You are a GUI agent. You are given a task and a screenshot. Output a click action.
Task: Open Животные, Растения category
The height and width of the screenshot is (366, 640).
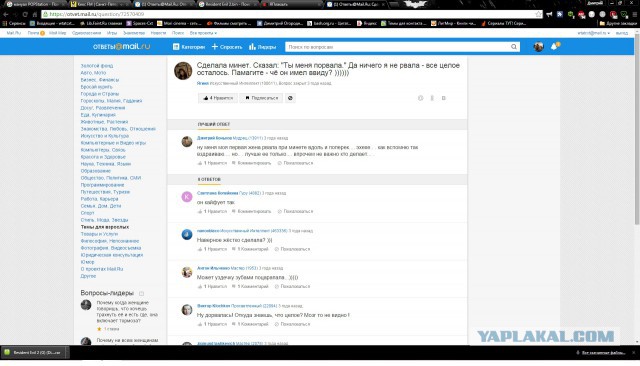click(x=104, y=122)
